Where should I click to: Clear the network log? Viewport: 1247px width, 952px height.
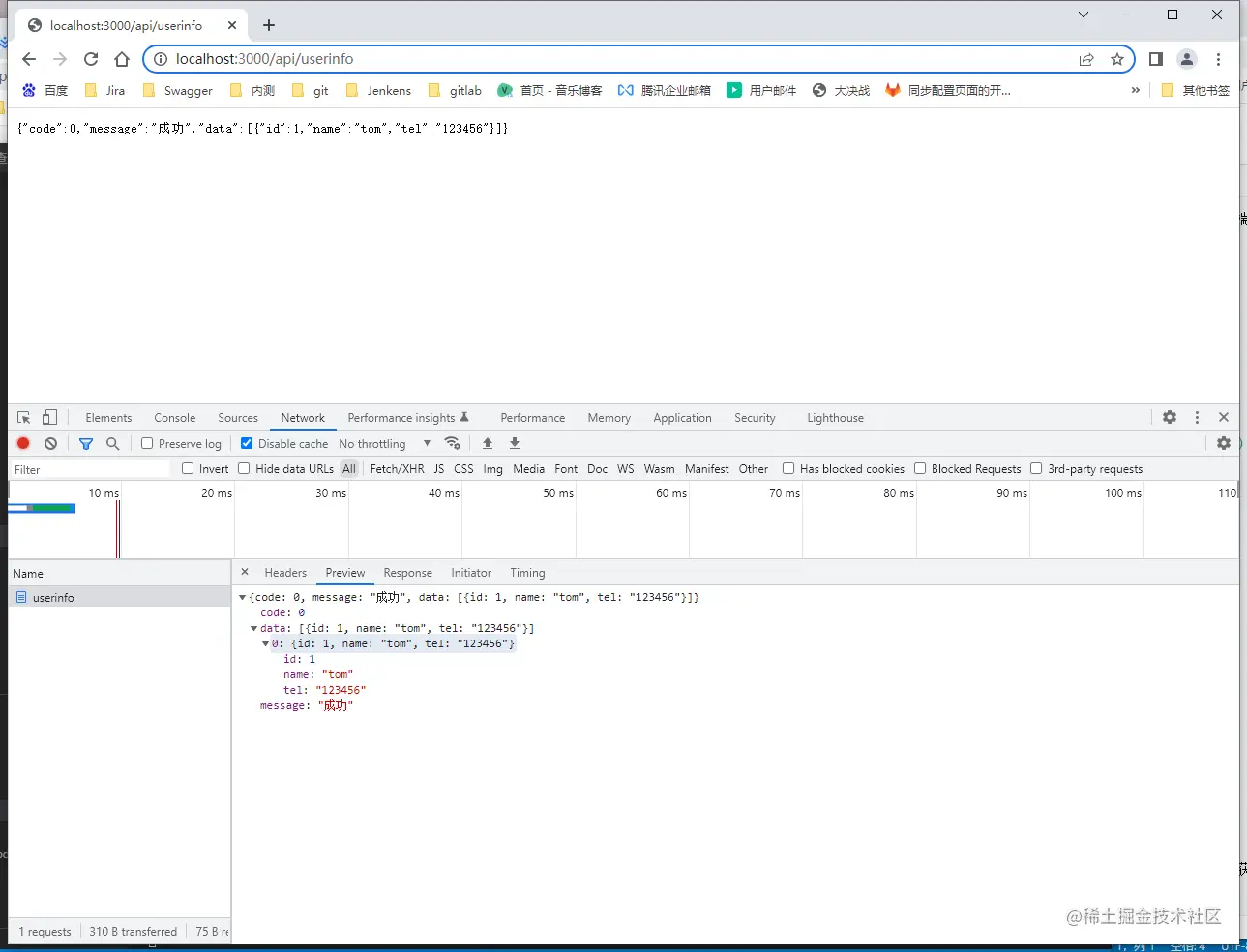coord(50,443)
